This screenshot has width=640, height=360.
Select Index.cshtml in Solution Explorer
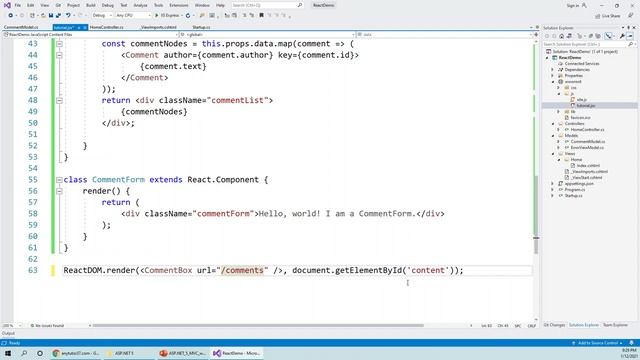(x=588, y=166)
